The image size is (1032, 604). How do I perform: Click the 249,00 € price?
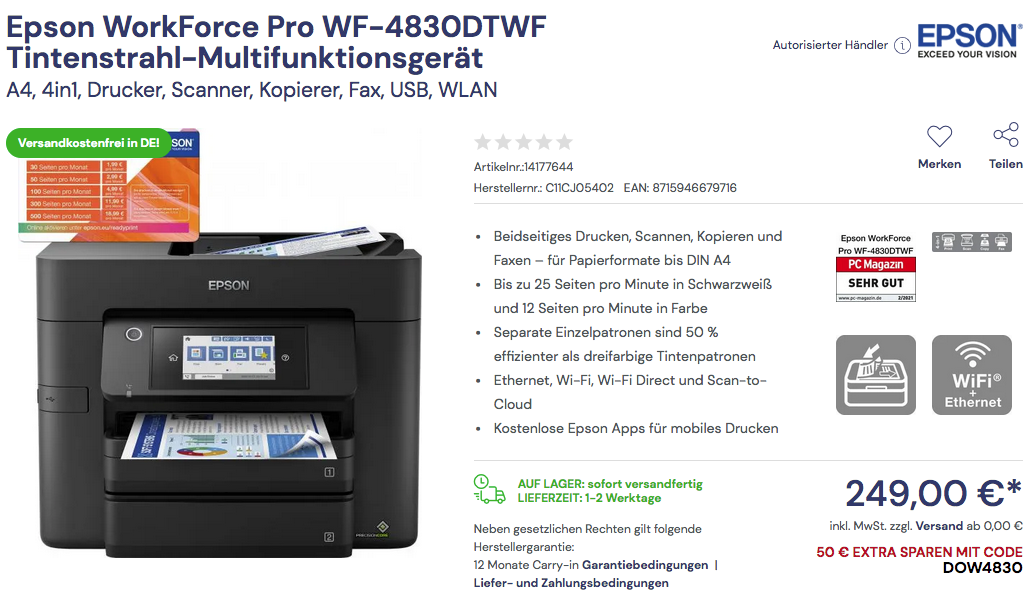[933, 493]
